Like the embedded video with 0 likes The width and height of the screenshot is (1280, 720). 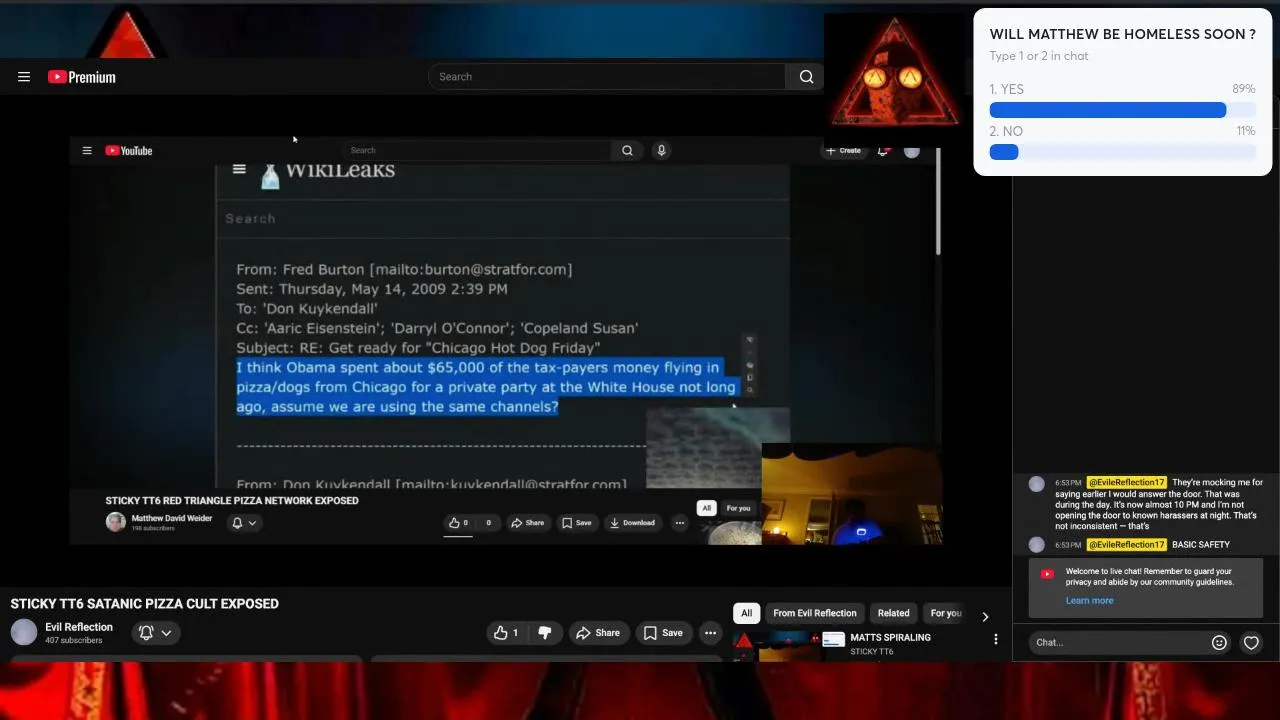pos(458,522)
